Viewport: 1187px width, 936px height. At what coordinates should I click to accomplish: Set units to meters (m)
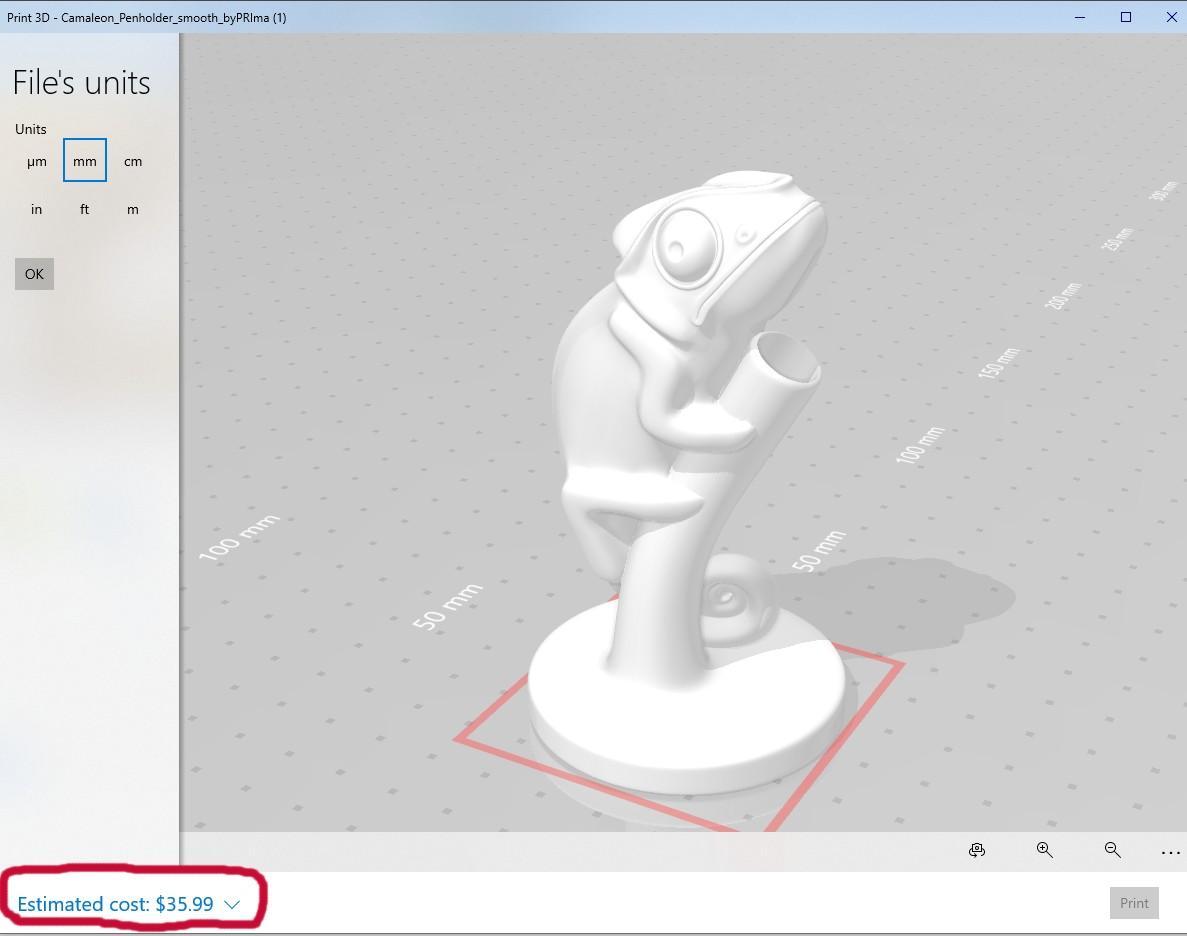click(132, 209)
